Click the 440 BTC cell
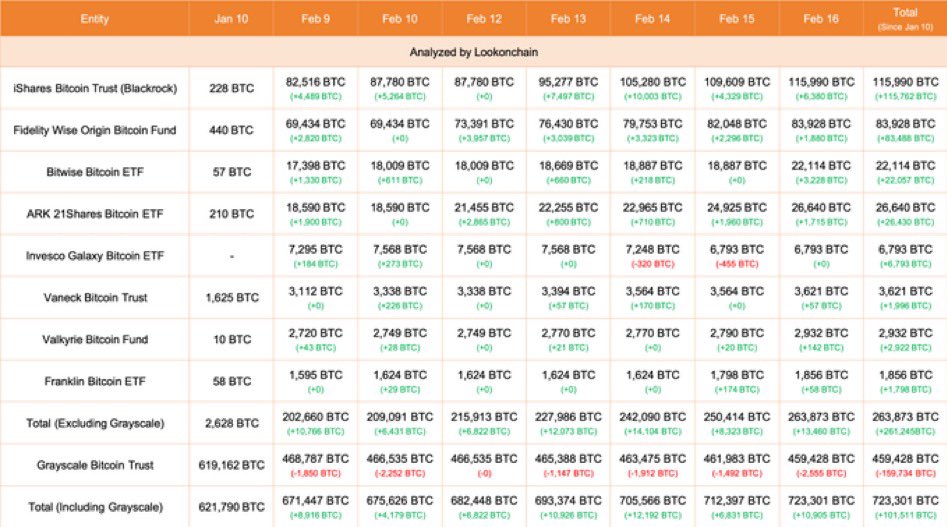Screen dimensions: 947x527 point(231,130)
